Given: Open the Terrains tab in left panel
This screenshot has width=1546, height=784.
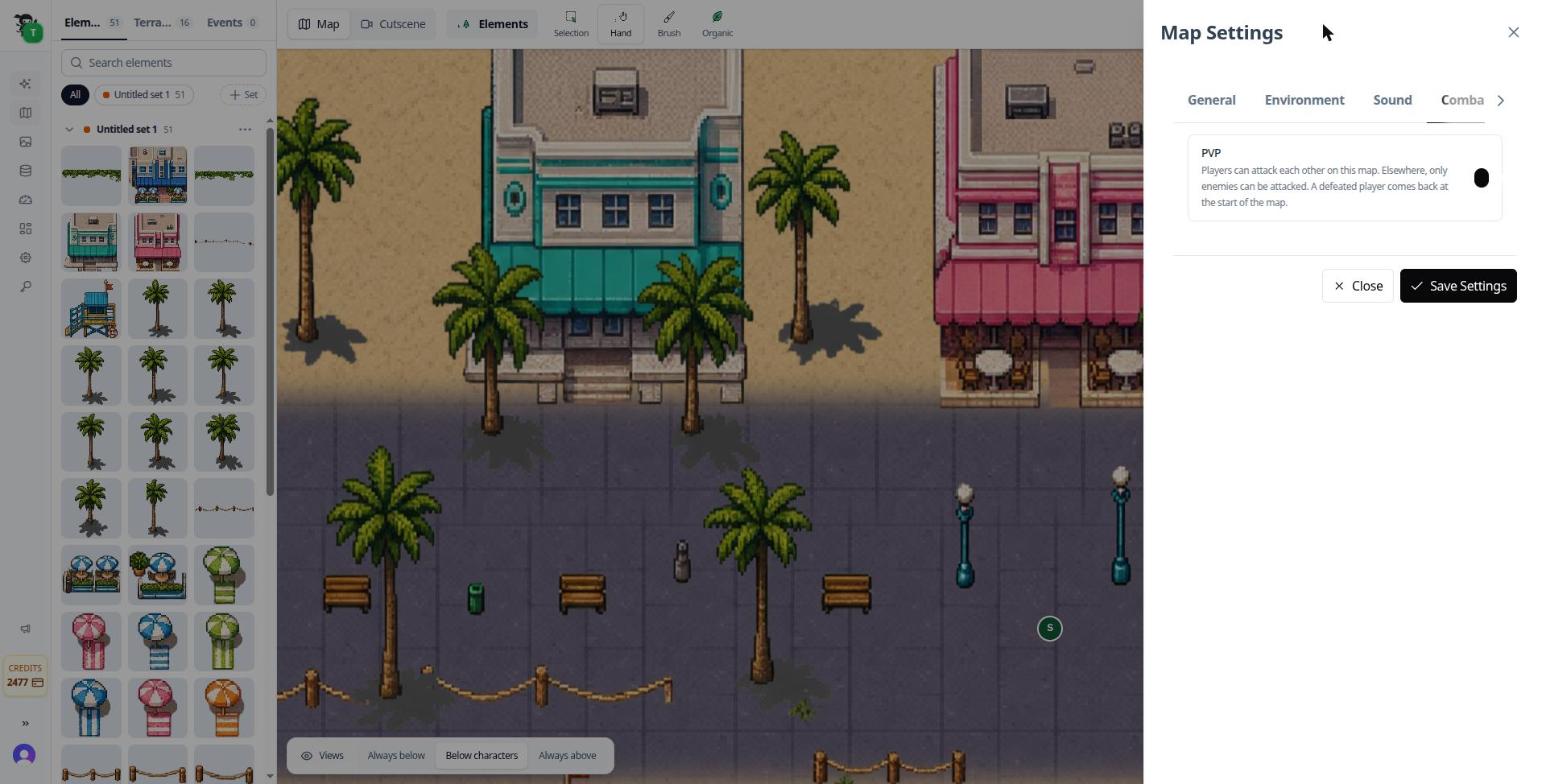Looking at the screenshot, I should pyautogui.click(x=162, y=22).
